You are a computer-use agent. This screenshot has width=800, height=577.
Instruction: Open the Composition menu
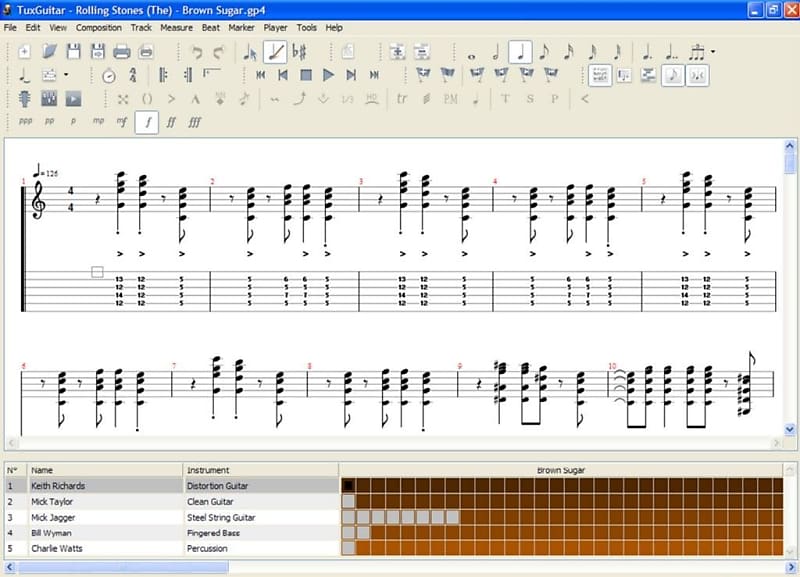(x=98, y=28)
